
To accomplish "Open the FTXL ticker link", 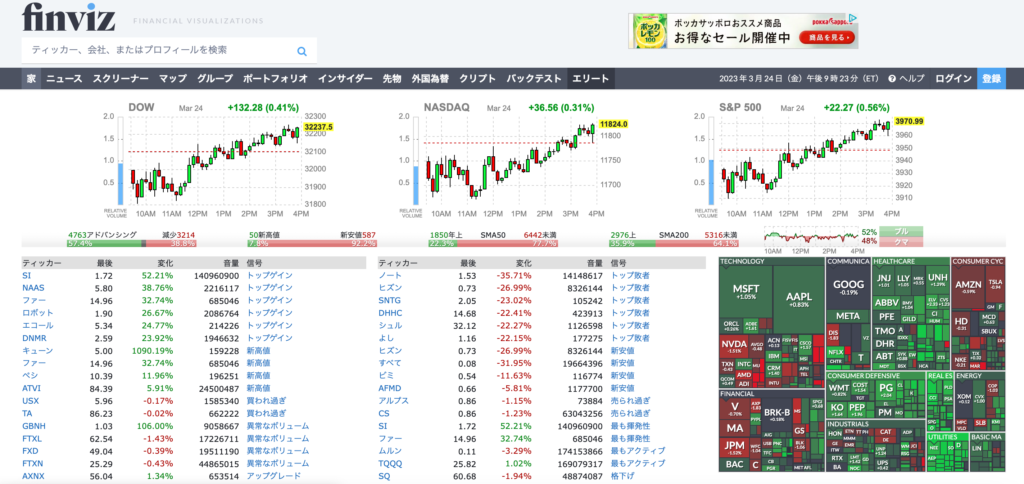I will click(32, 438).
